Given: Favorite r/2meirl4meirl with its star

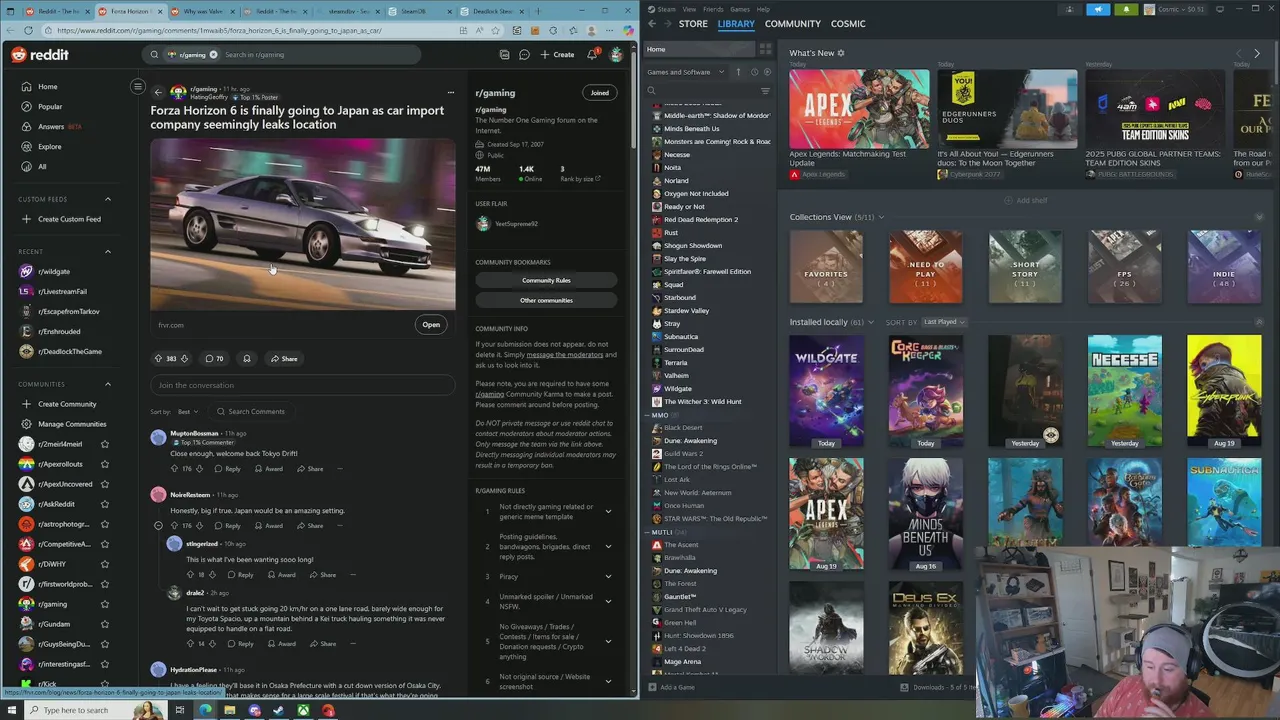Looking at the screenshot, I should click(x=104, y=444).
